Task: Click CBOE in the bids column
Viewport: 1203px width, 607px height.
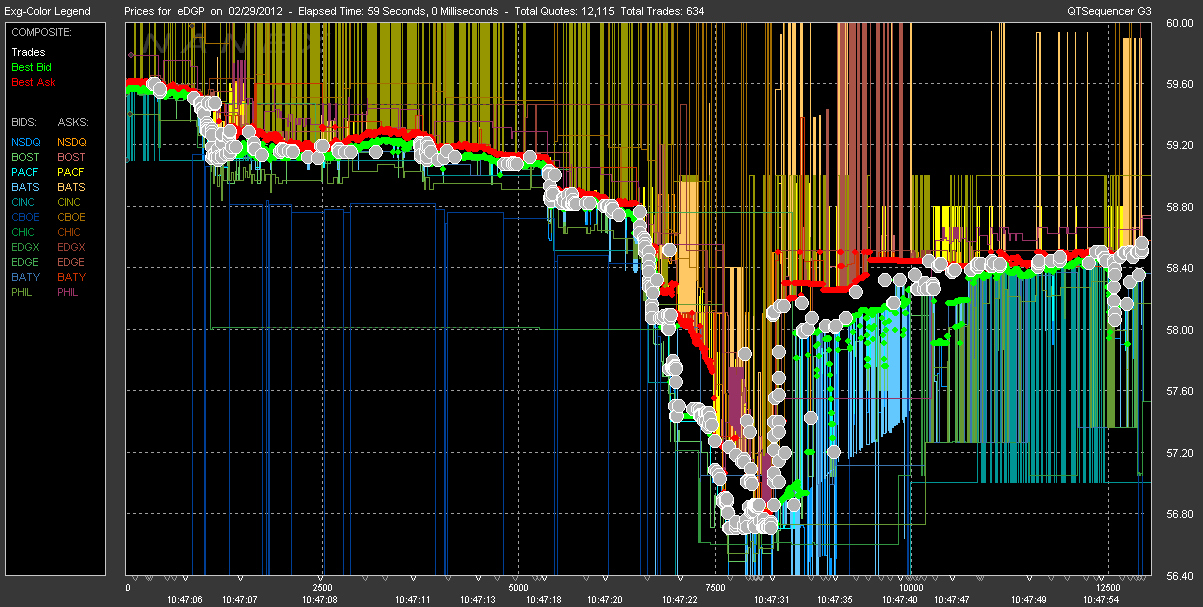Action: click(25, 217)
